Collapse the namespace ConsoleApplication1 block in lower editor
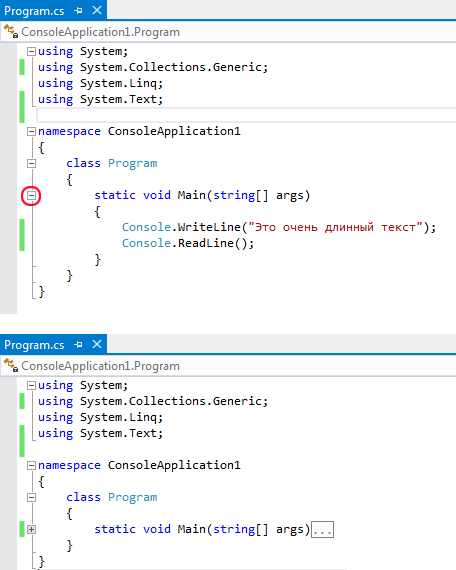This screenshot has height=570, width=456. (32, 465)
